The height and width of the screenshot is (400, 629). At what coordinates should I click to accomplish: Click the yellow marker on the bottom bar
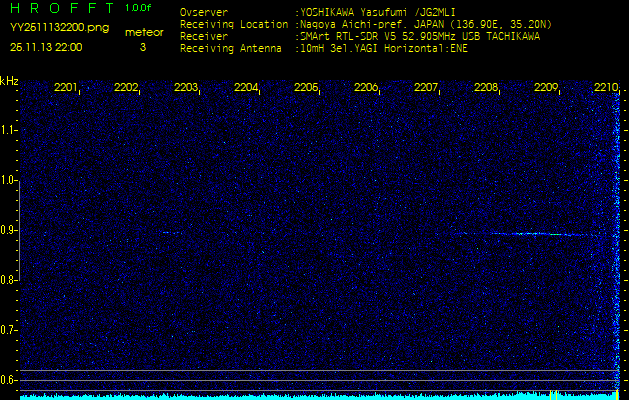[552, 394]
